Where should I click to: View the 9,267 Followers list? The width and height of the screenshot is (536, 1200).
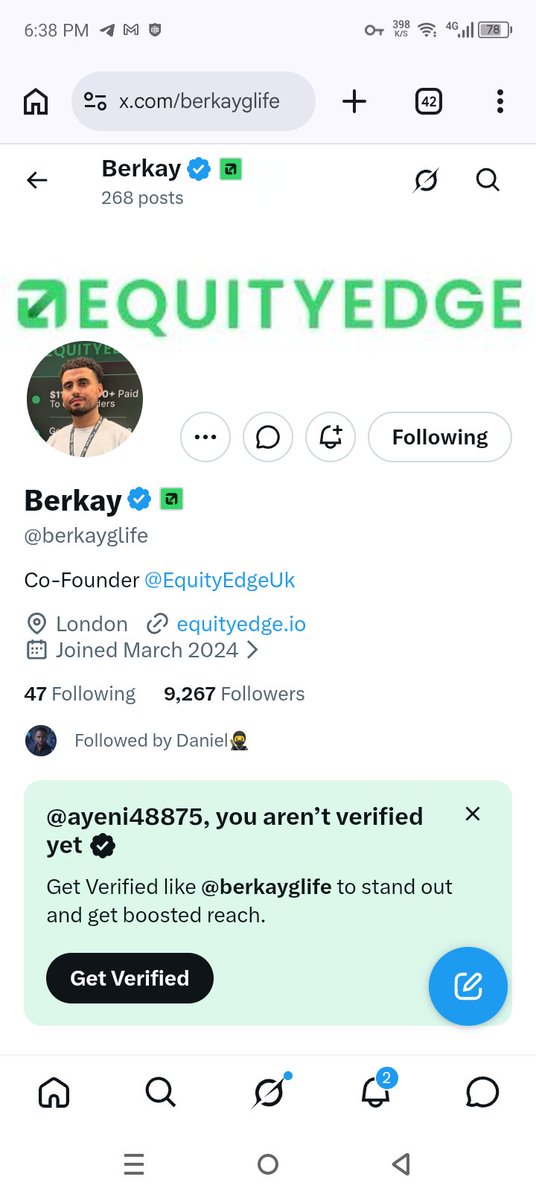coord(234,694)
